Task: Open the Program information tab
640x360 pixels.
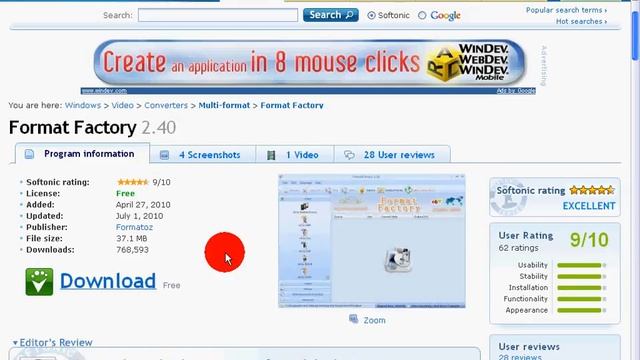Action: (82, 154)
